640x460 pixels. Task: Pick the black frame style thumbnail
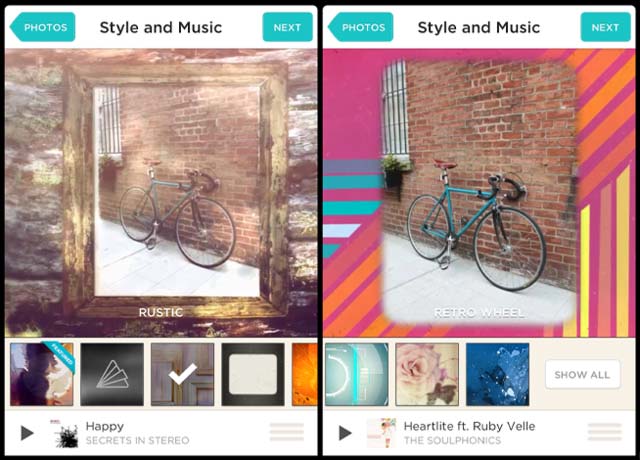(253, 374)
